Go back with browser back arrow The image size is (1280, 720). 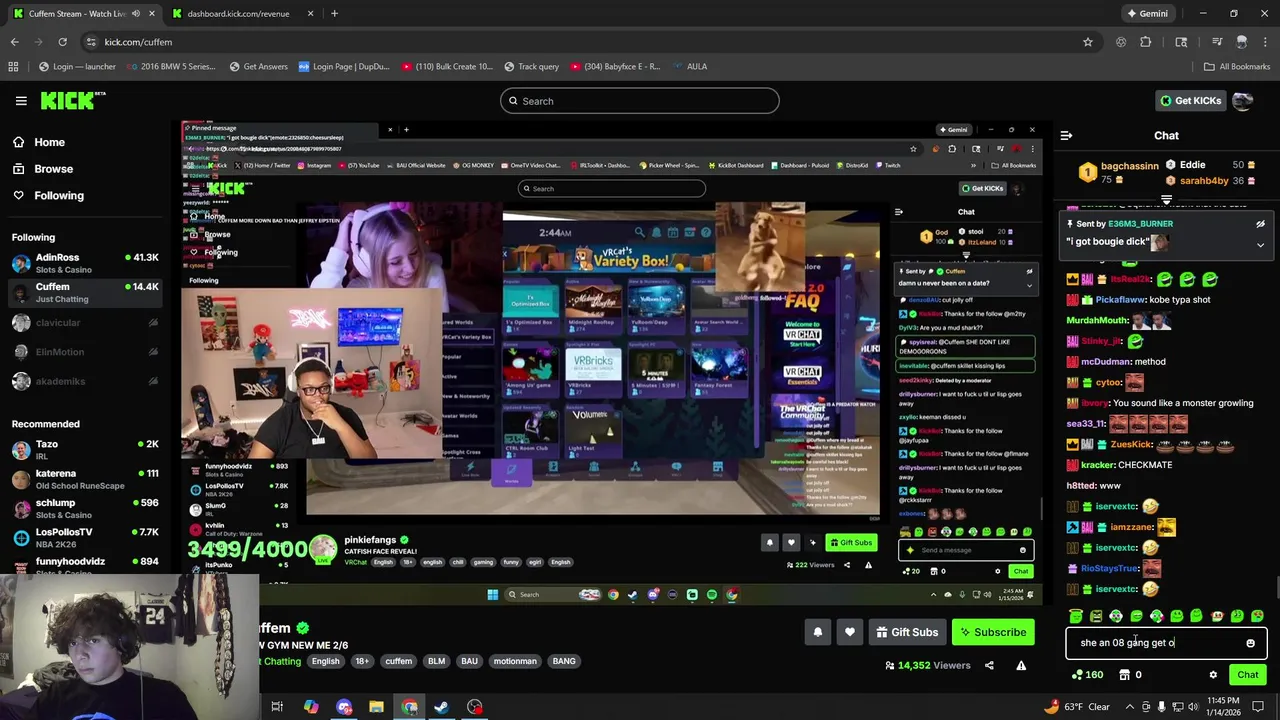click(x=15, y=42)
